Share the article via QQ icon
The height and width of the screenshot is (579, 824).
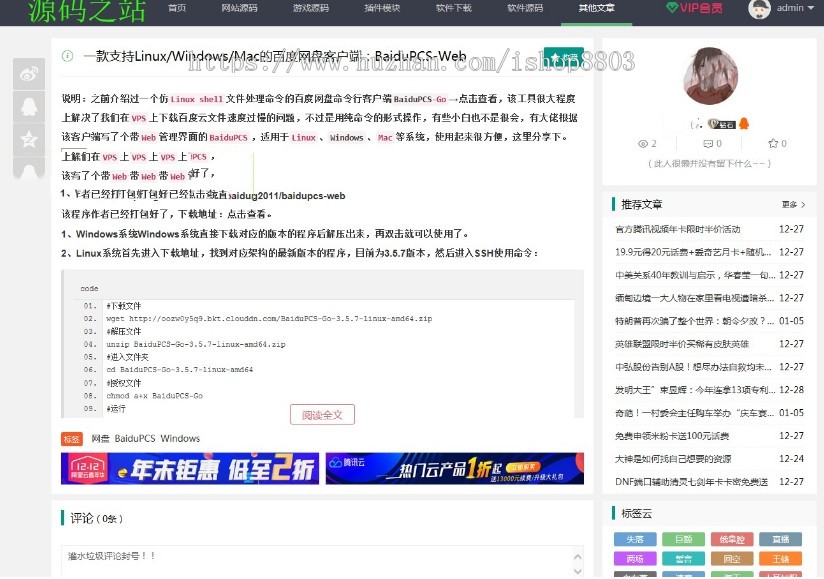point(29,108)
